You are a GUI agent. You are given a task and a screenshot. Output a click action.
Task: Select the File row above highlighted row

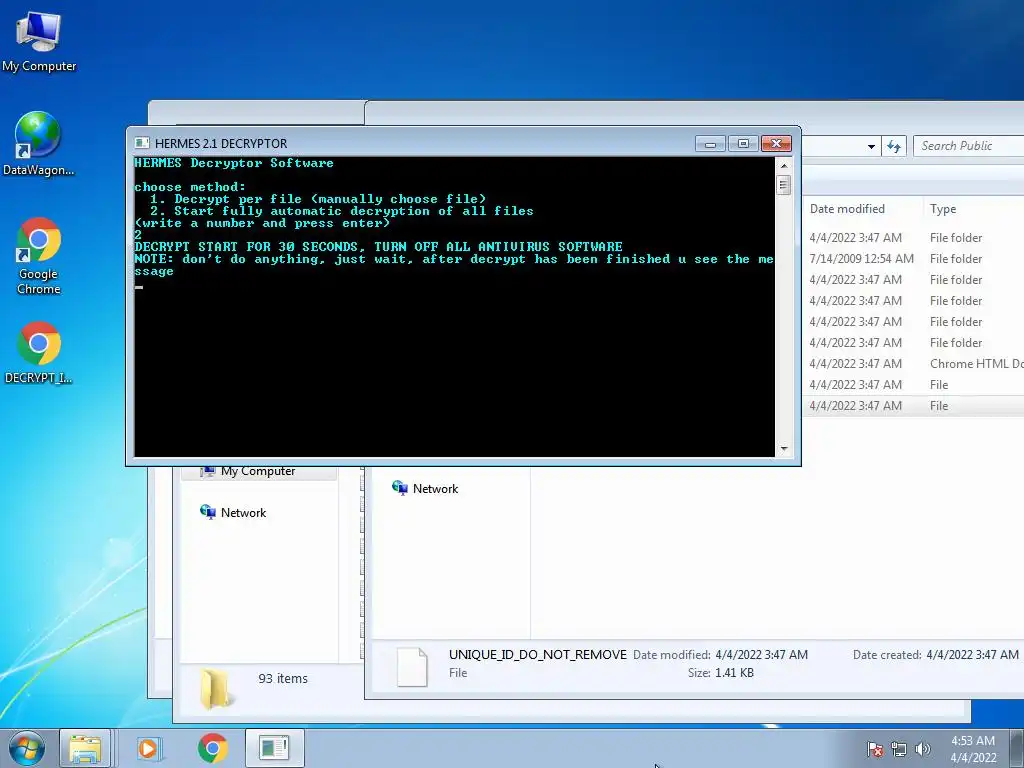pos(914,385)
